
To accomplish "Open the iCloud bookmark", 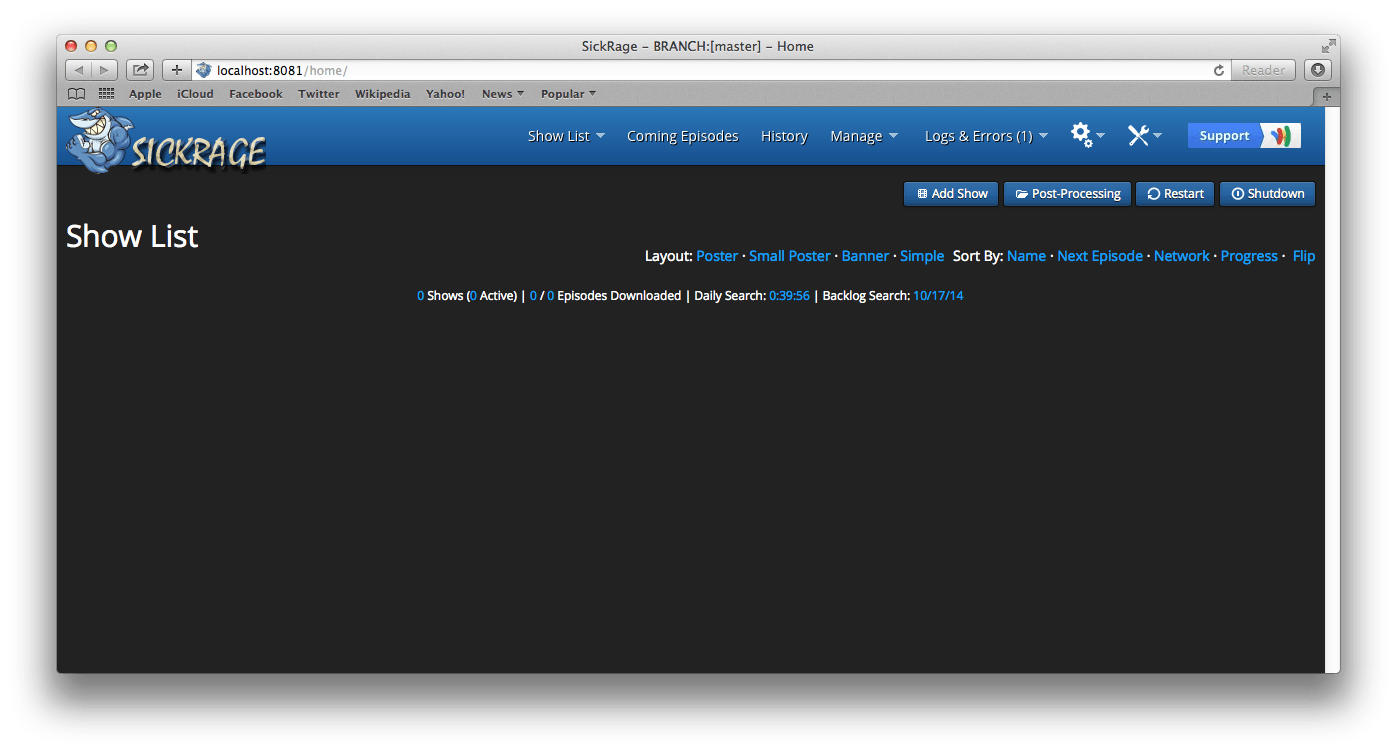I will click(x=195, y=94).
